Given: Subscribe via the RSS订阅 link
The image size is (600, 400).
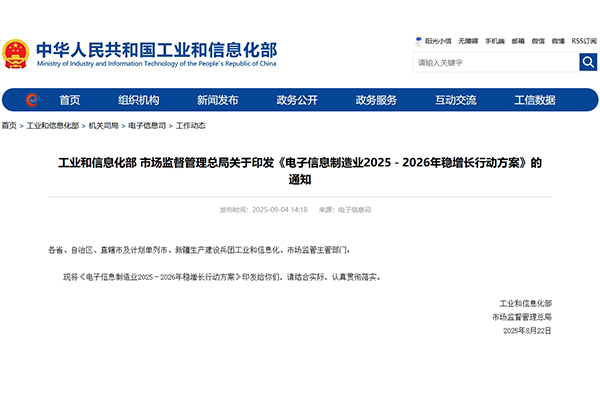Looking at the screenshot, I should (584, 41).
